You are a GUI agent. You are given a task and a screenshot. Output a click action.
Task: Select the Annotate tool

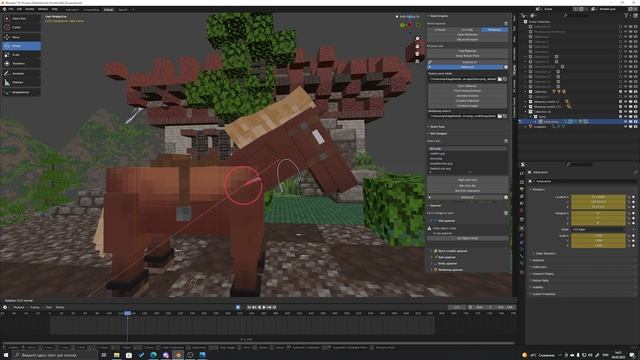click(21, 73)
